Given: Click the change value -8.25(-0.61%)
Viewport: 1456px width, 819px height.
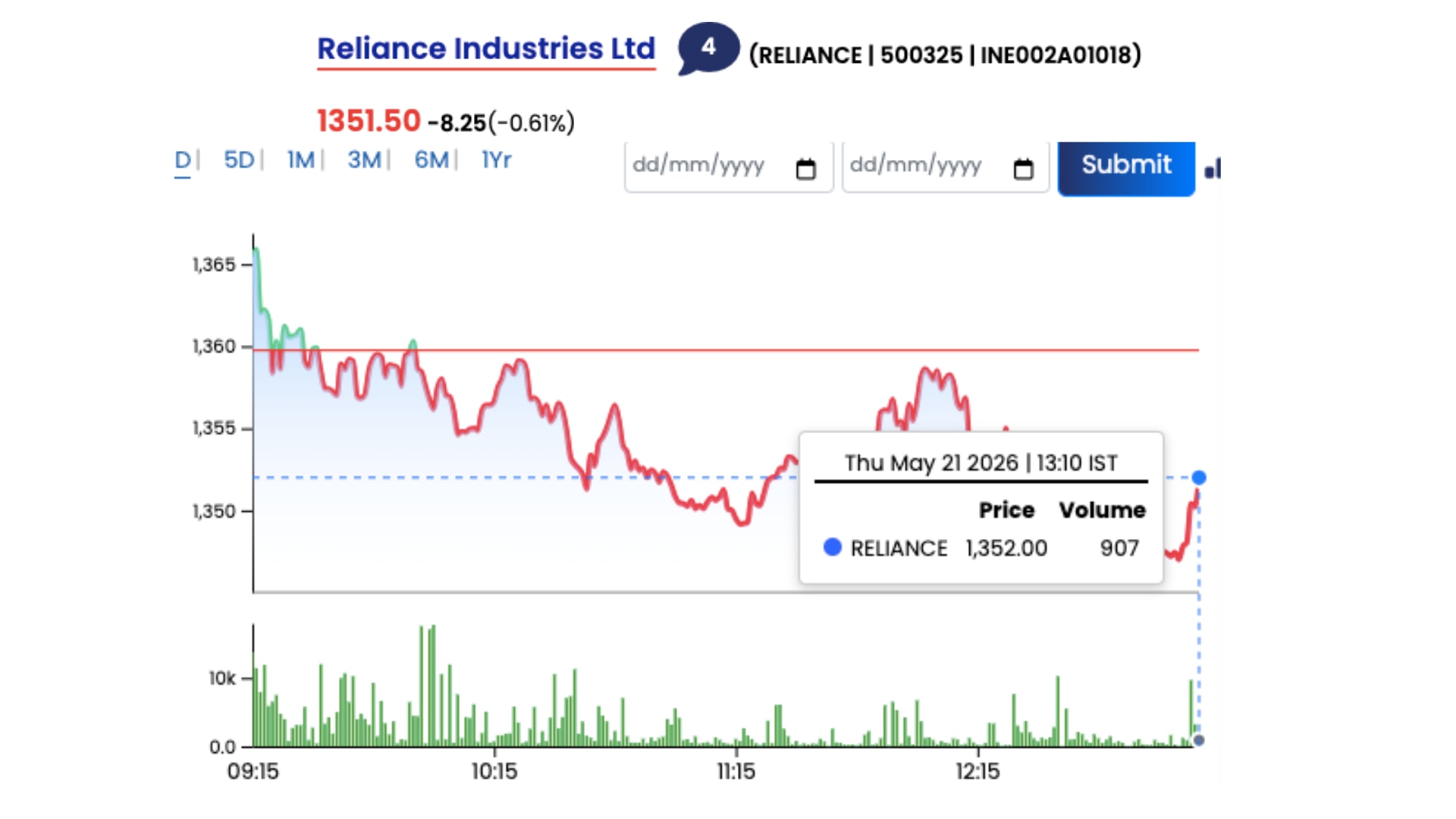Looking at the screenshot, I should [501, 123].
